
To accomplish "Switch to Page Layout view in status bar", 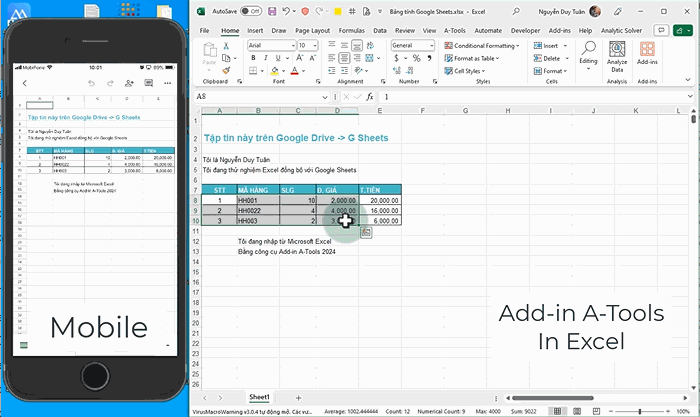I will pos(577,411).
